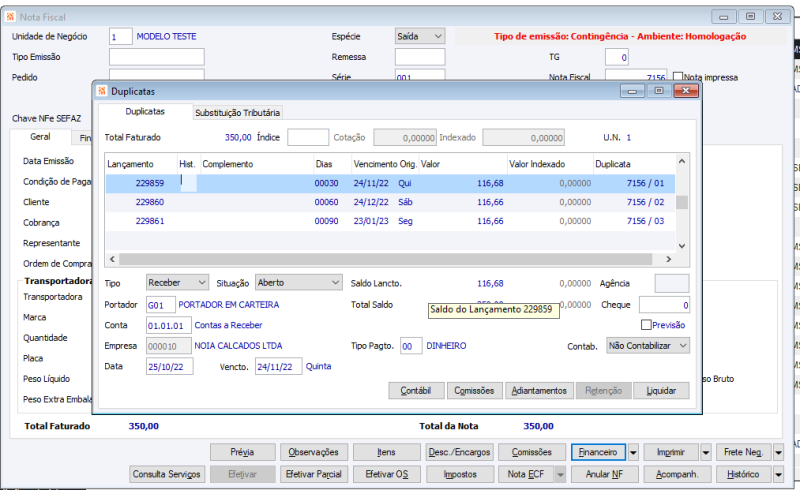This screenshot has width=800, height=490.
Task: Click the Nota Fiscal window icon
Action: coord(10,17)
